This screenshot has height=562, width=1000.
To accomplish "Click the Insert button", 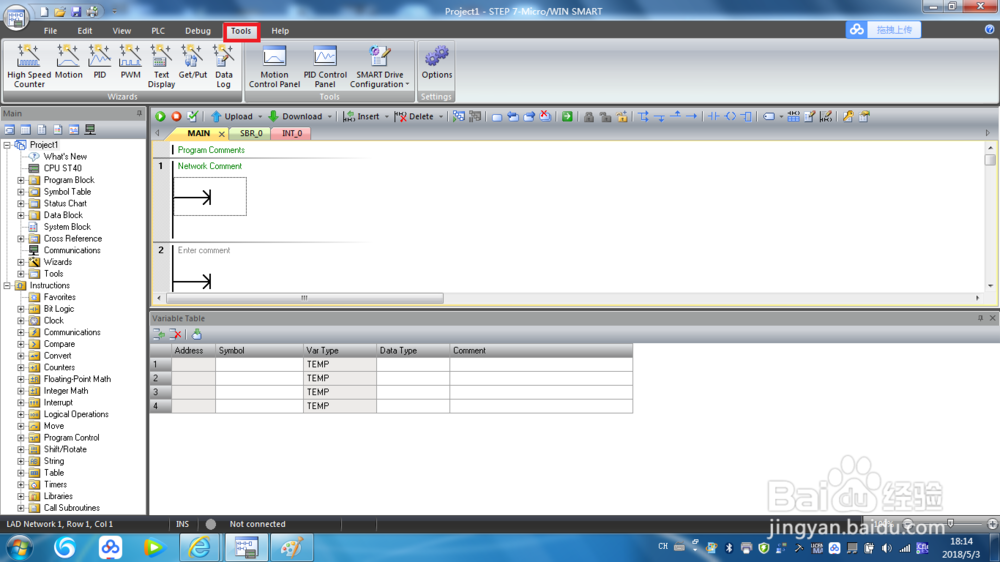I will pos(362,117).
